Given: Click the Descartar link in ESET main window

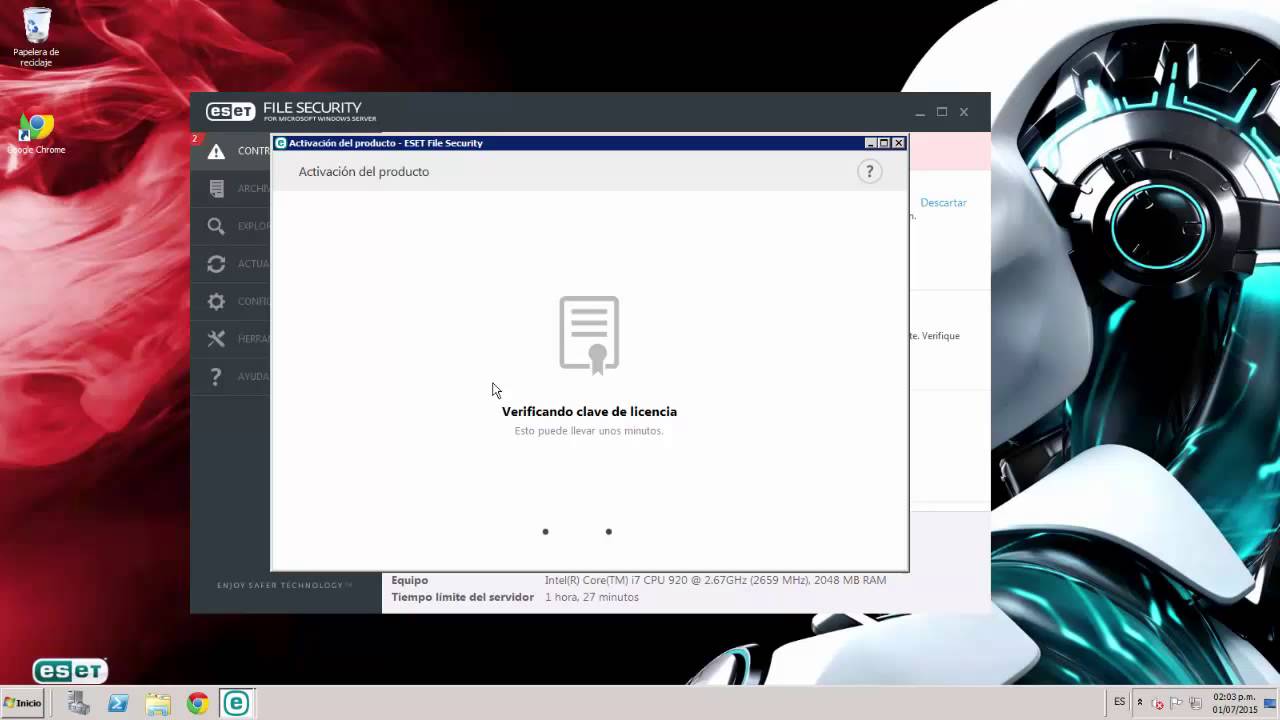Looking at the screenshot, I should click(x=943, y=202).
